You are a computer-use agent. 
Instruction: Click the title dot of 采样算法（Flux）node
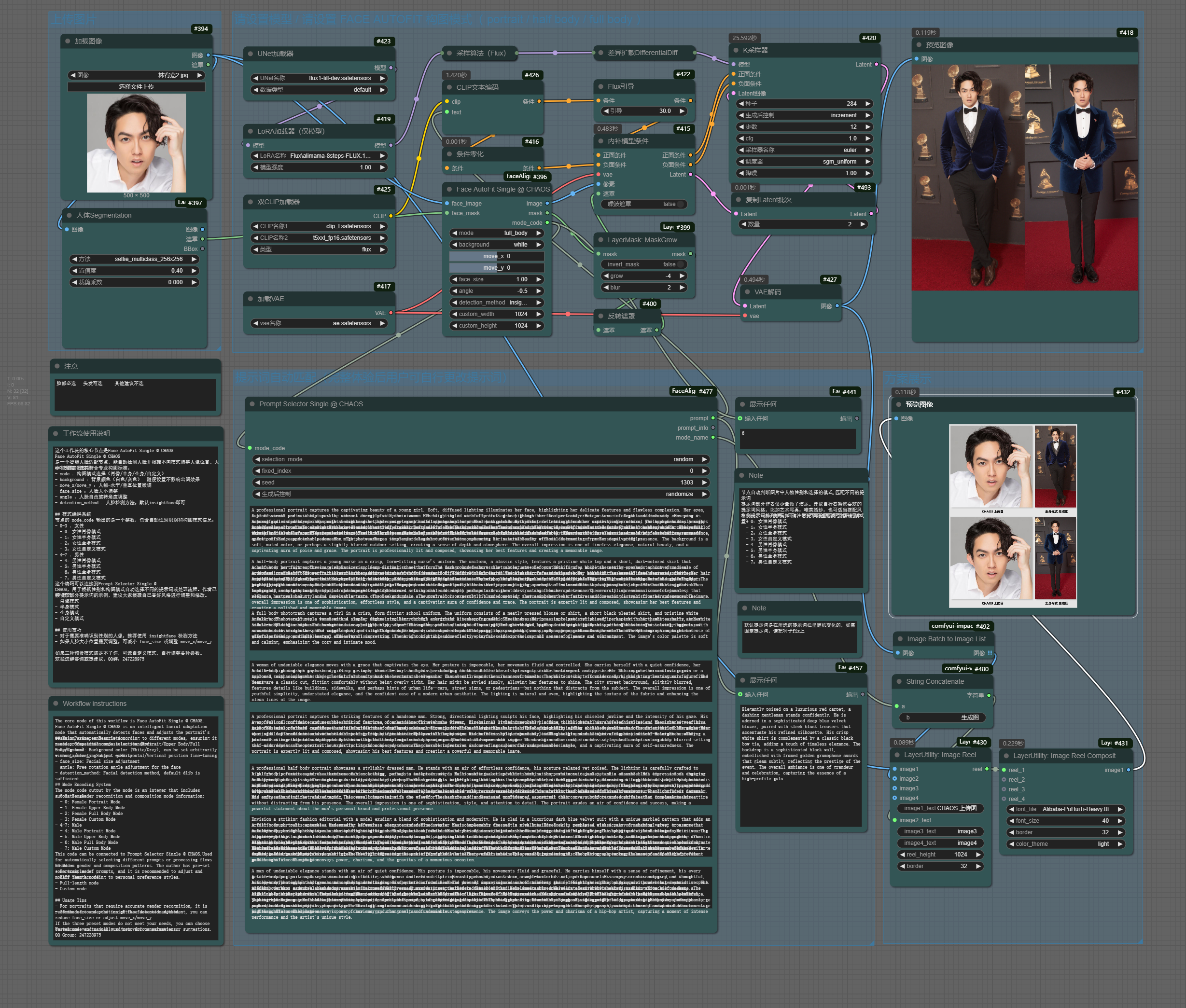(x=450, y=53)
